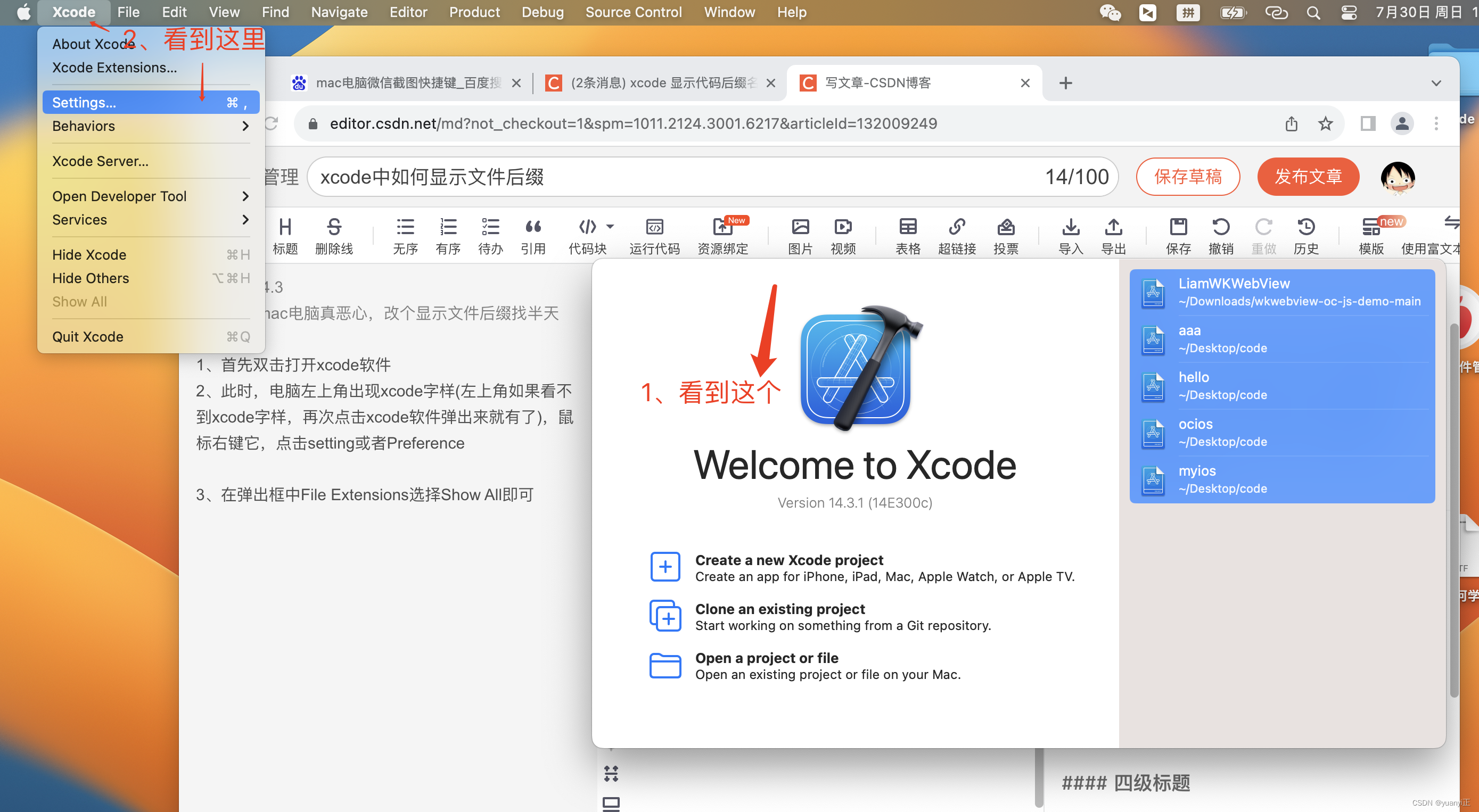Click the strikethrough (删除线) toolbar icon
This screenshot has width=1479, height=812.
pyautogui.click(x=334, y=227)
